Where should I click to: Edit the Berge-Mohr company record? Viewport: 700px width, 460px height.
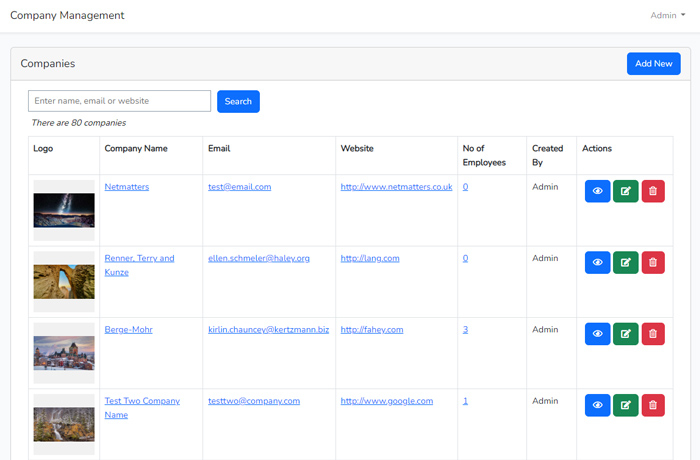click(x=625, y=333)
